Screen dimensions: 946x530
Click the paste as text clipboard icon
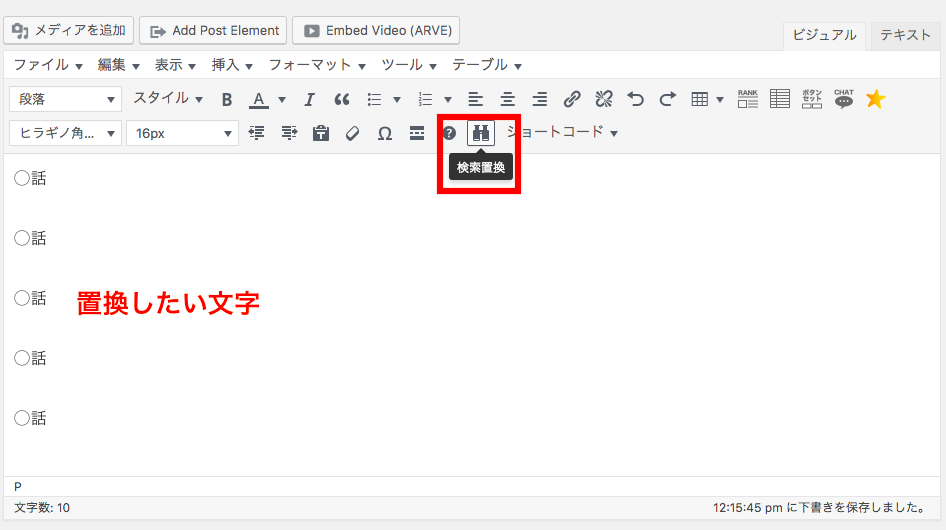(321, 133)
